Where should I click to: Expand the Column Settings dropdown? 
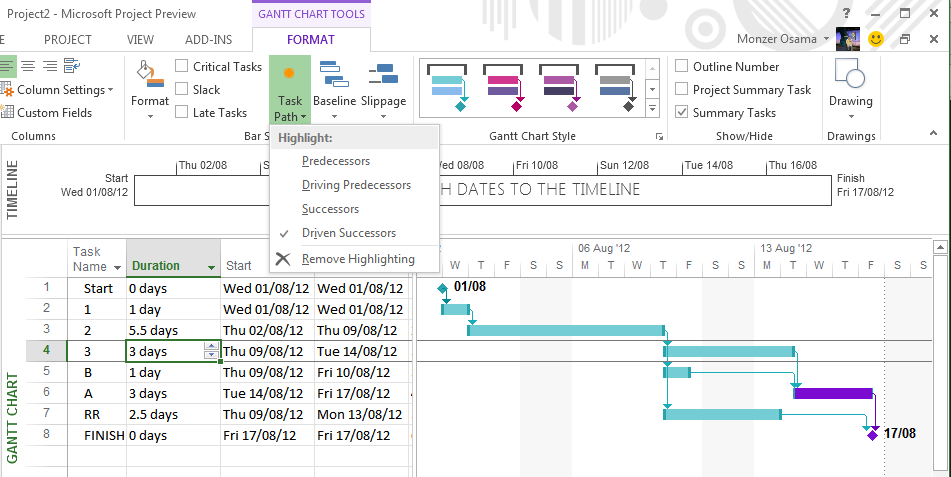[x=110, y=90]
